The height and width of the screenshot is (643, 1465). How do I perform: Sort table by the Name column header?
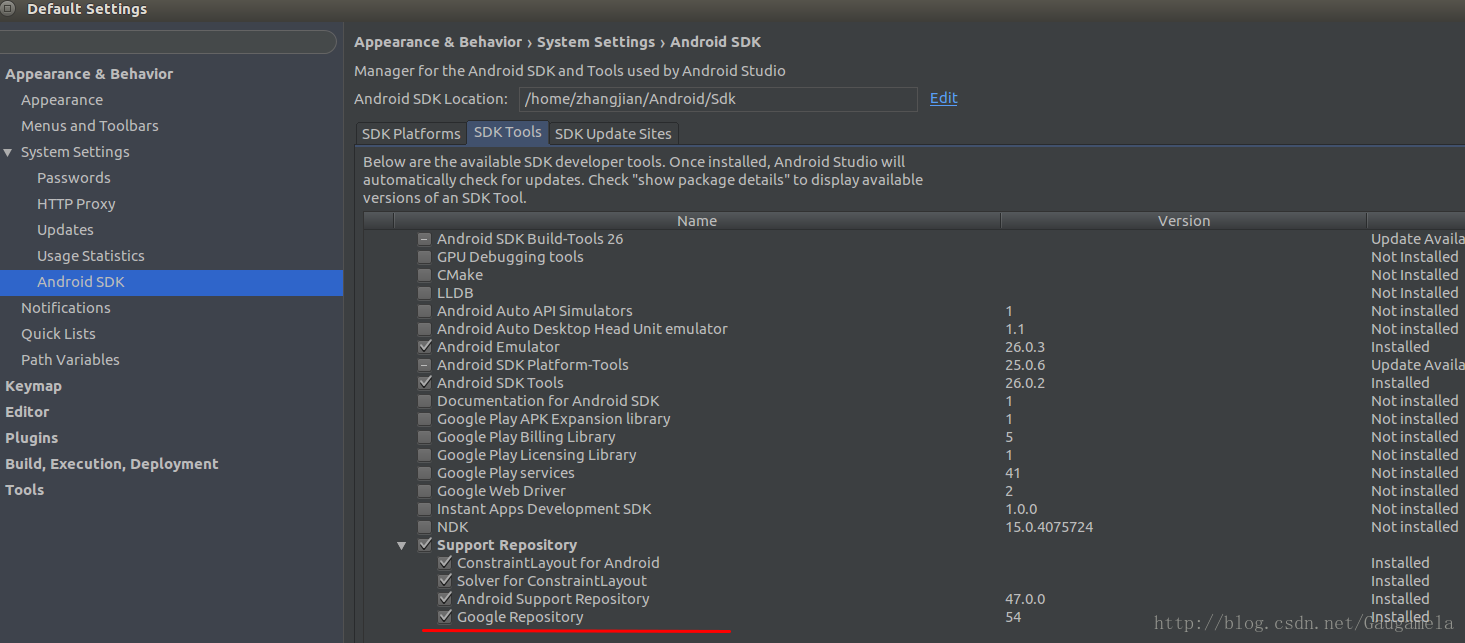tap(697, 221)
